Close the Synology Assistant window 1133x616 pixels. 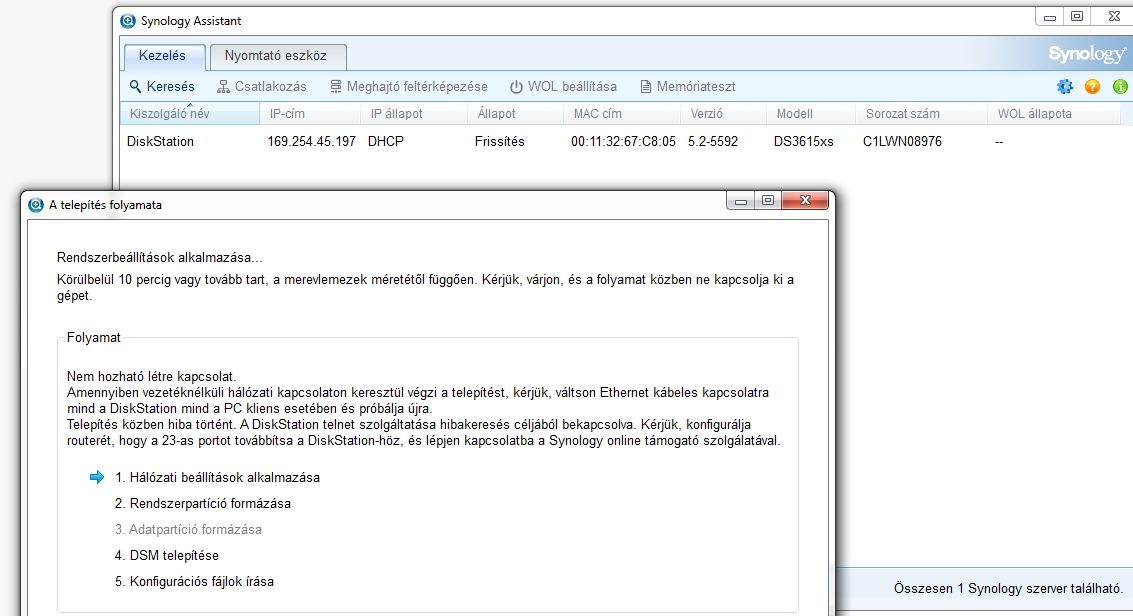point(1113,17)
